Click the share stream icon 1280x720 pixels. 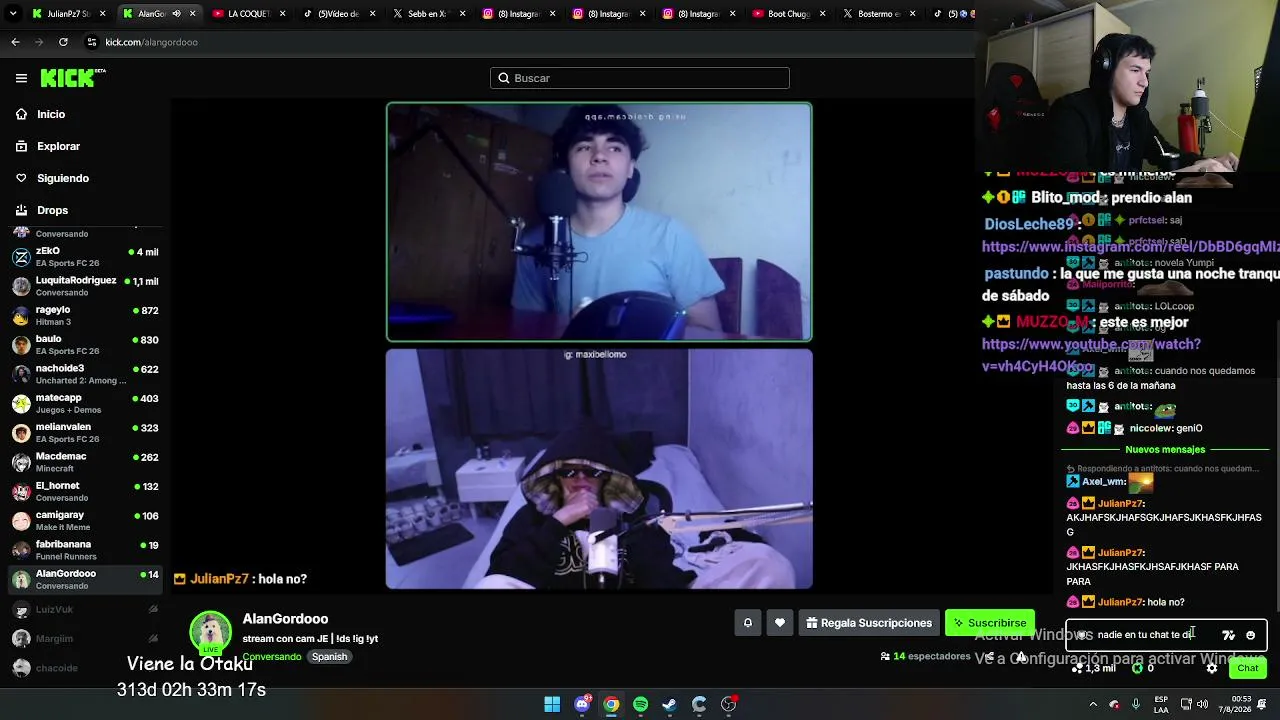pos(989,657)
